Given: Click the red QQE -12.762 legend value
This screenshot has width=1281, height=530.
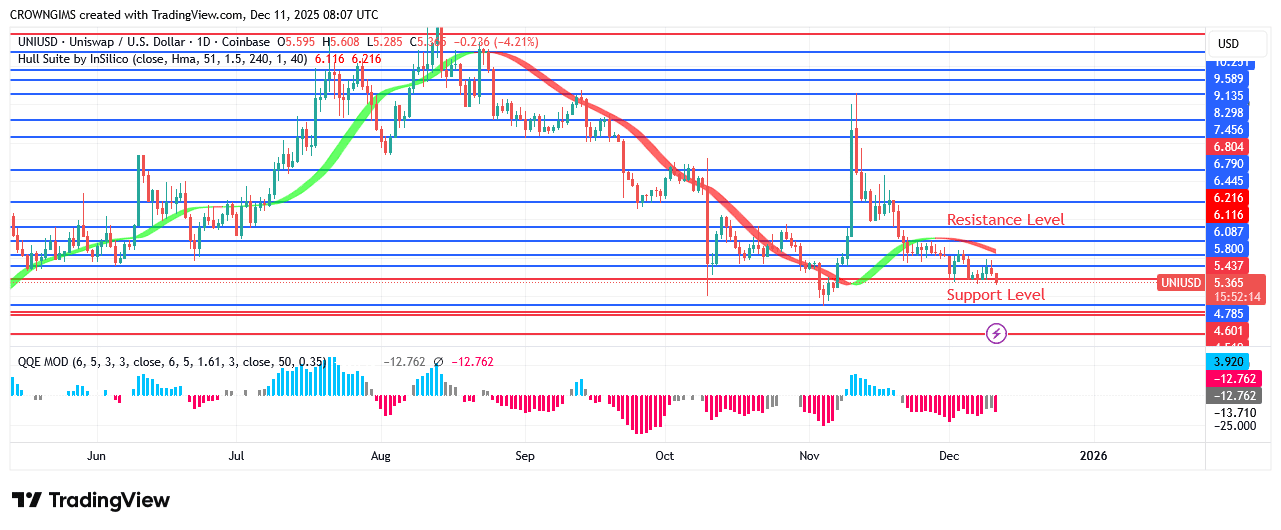Looking at the screenshot, I should coord(472,361).
